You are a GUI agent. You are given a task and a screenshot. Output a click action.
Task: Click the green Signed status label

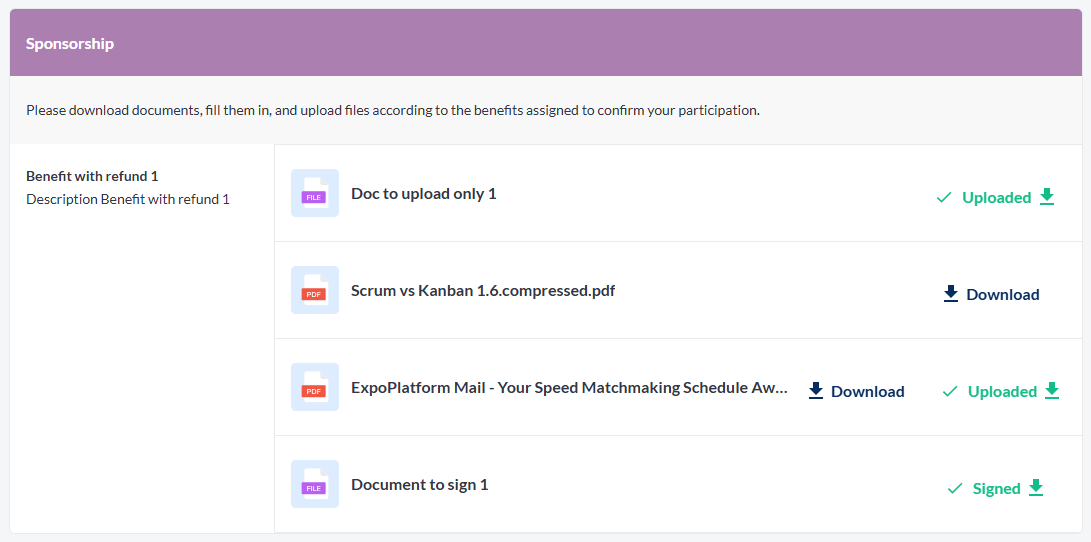coord(996,489)
